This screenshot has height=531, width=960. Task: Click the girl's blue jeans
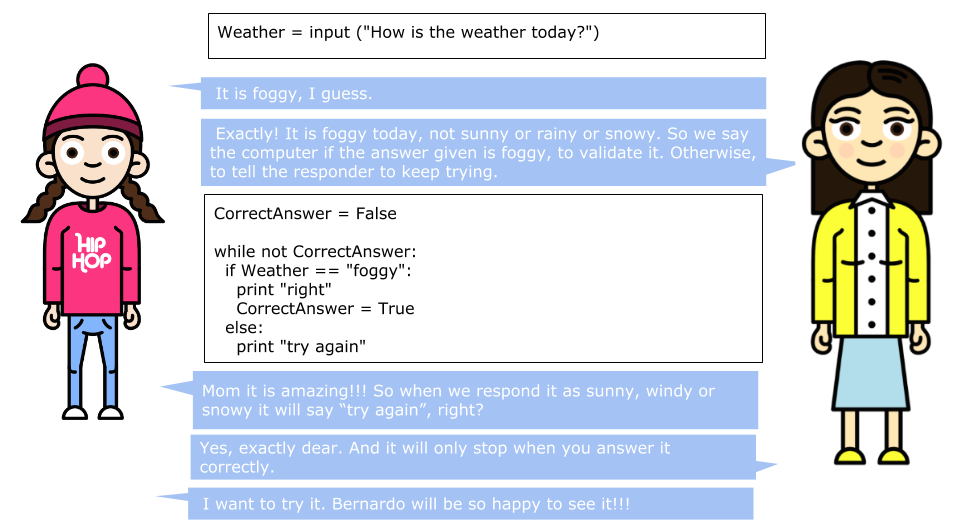tap(92, 350)
